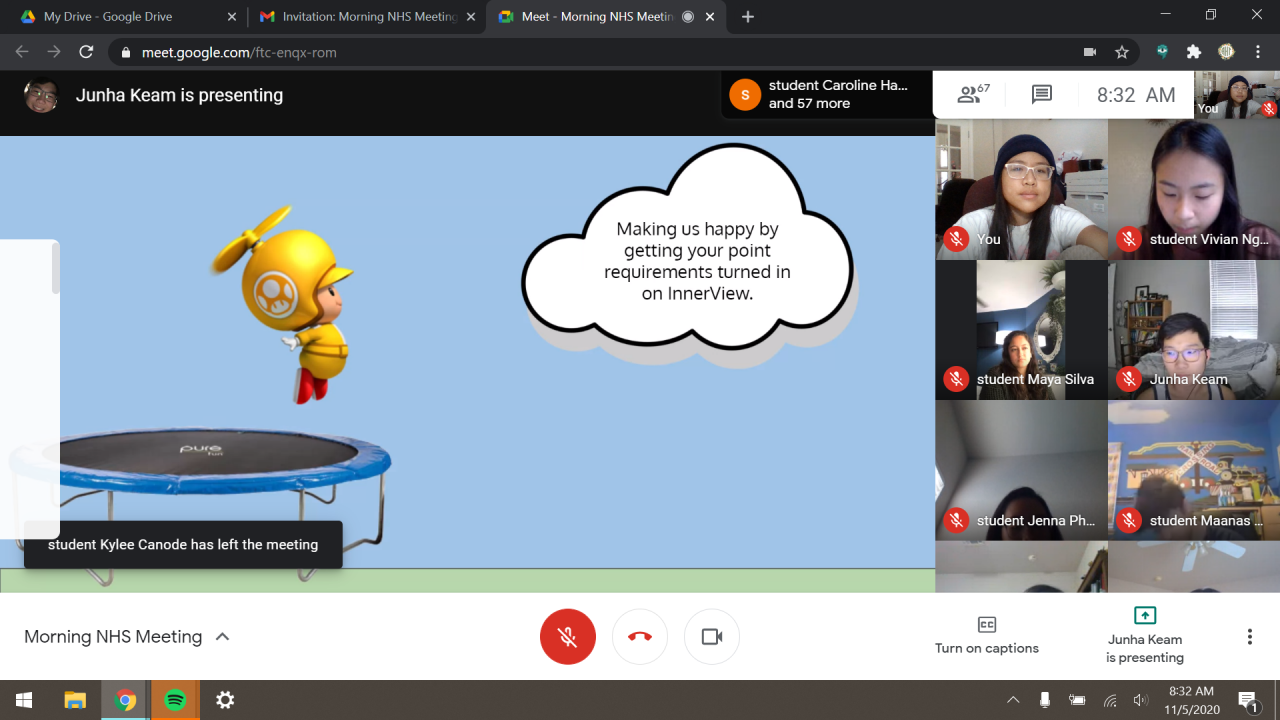Open Settings gear from the taskbar
The width and height of the screenshot is (1280, 720).
[225, 700]
